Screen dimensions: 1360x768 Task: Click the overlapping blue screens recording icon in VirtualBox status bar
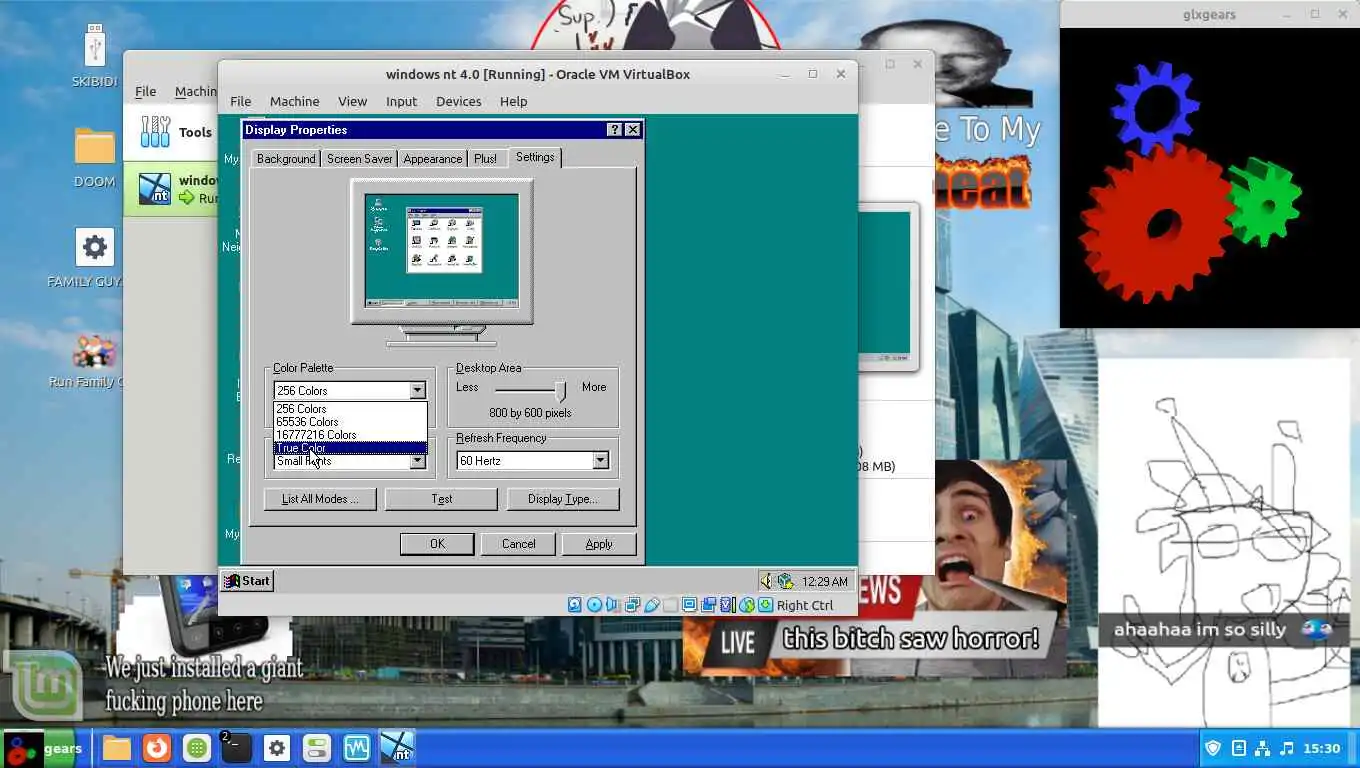coord(709,605)
